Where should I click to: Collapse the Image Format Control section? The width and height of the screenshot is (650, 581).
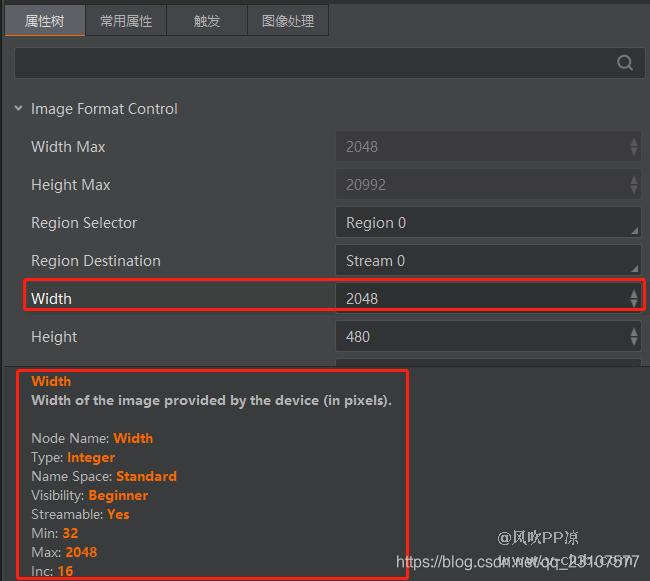tap(19, 108)
